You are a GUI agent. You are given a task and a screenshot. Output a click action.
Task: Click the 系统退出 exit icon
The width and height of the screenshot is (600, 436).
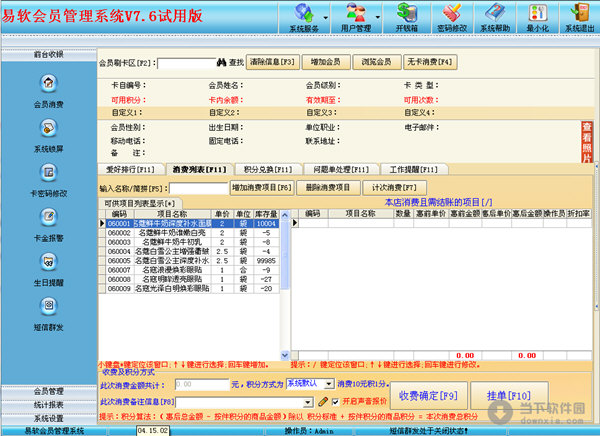pos(580,18)
